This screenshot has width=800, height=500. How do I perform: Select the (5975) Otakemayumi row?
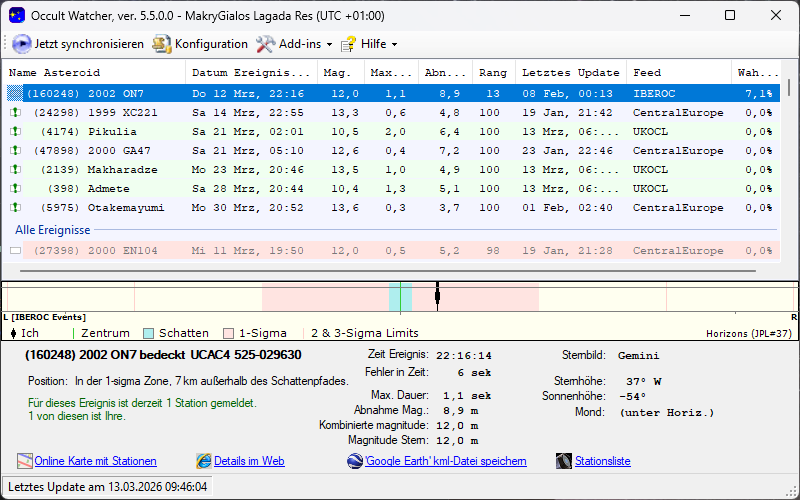391,208
